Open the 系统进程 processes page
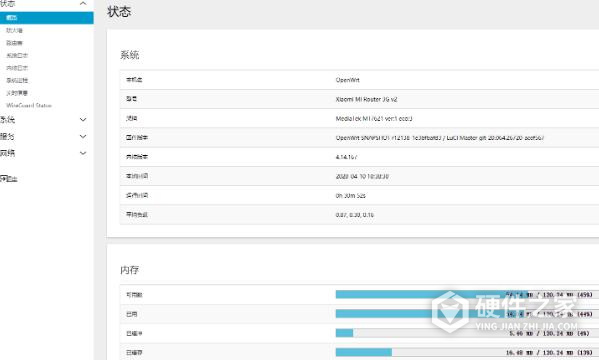599x360 pixels. [x=17, y=80]
